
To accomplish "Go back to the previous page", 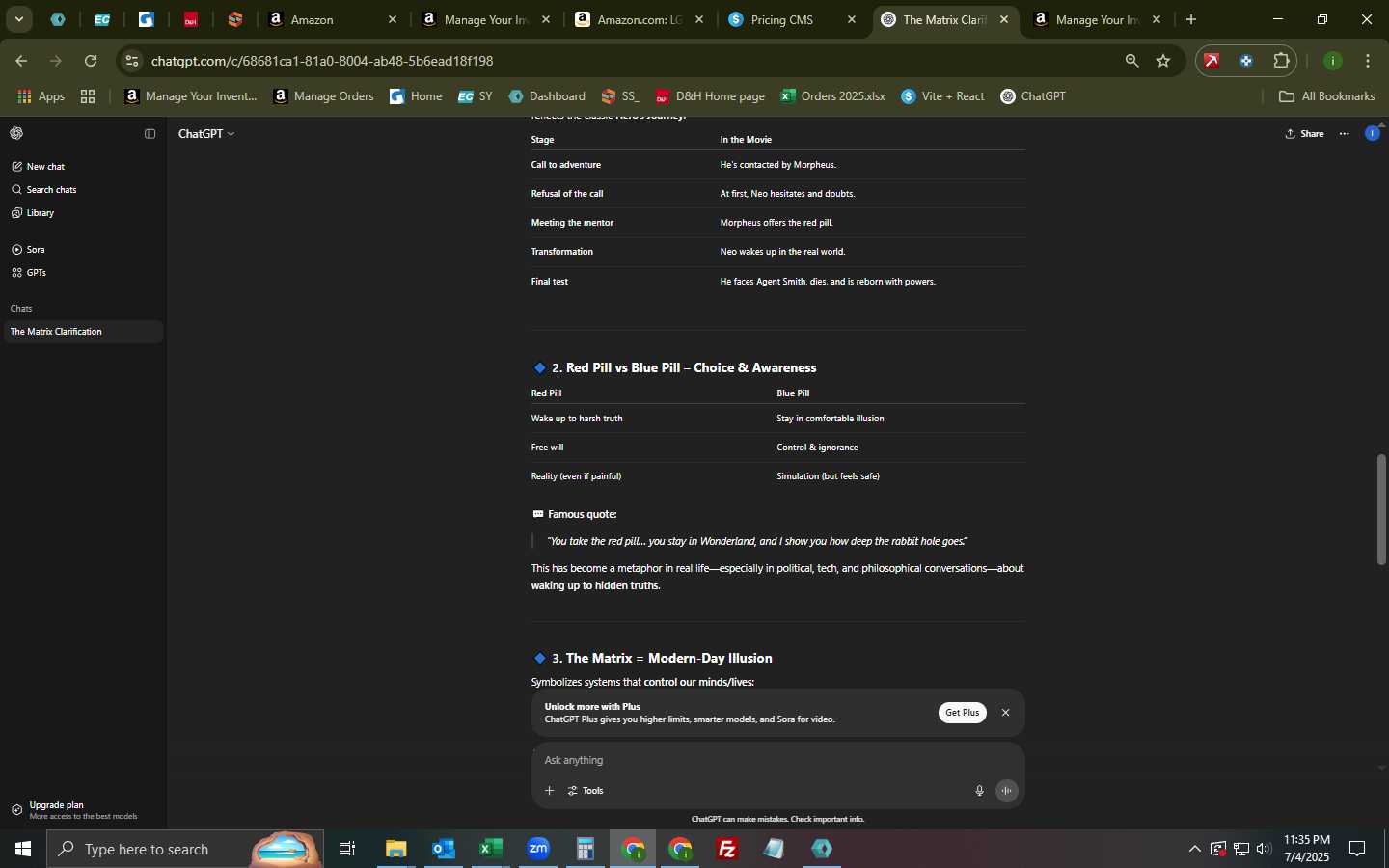I will point(21,61).
